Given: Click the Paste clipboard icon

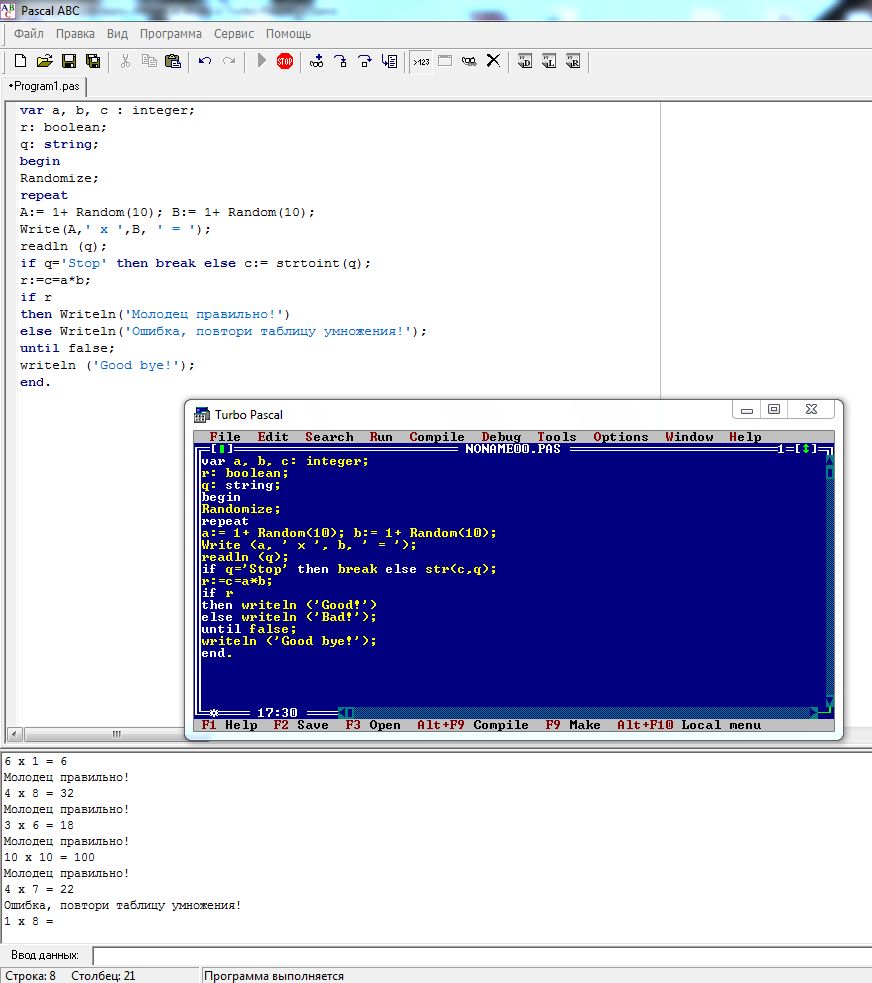Looking at the screenshot, I should [x=173, y=61].
